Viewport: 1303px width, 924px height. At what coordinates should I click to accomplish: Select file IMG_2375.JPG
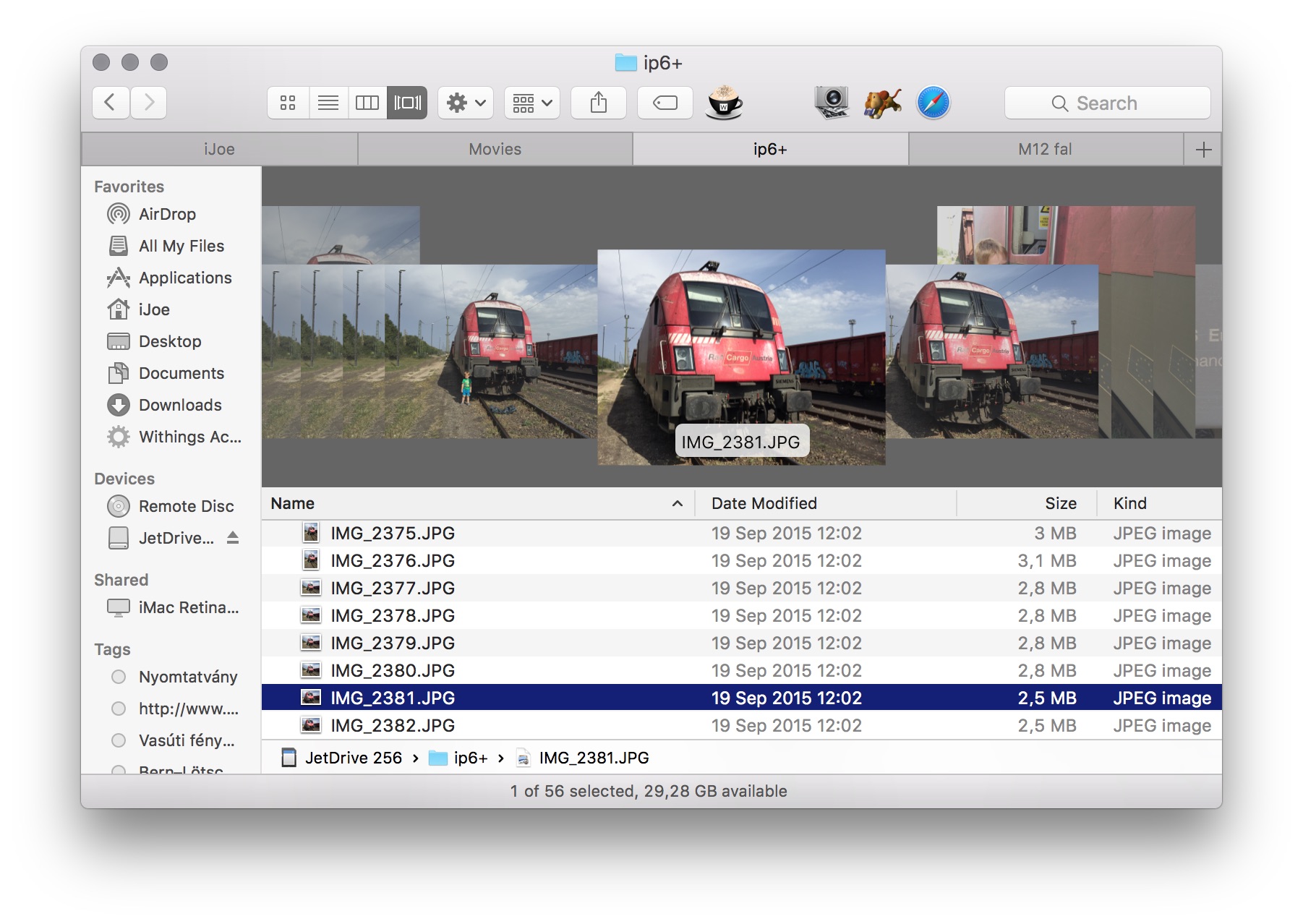click(x=742, y=533)
